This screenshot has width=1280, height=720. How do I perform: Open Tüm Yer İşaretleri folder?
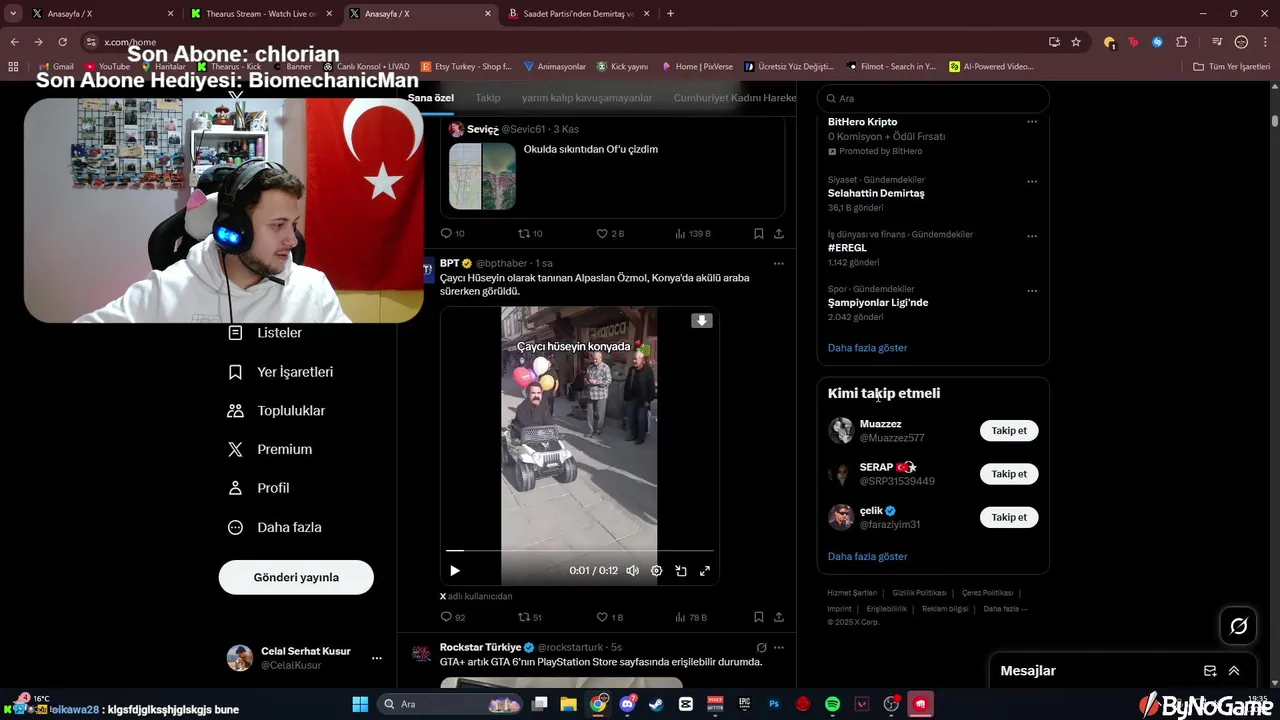(1232, 66)
